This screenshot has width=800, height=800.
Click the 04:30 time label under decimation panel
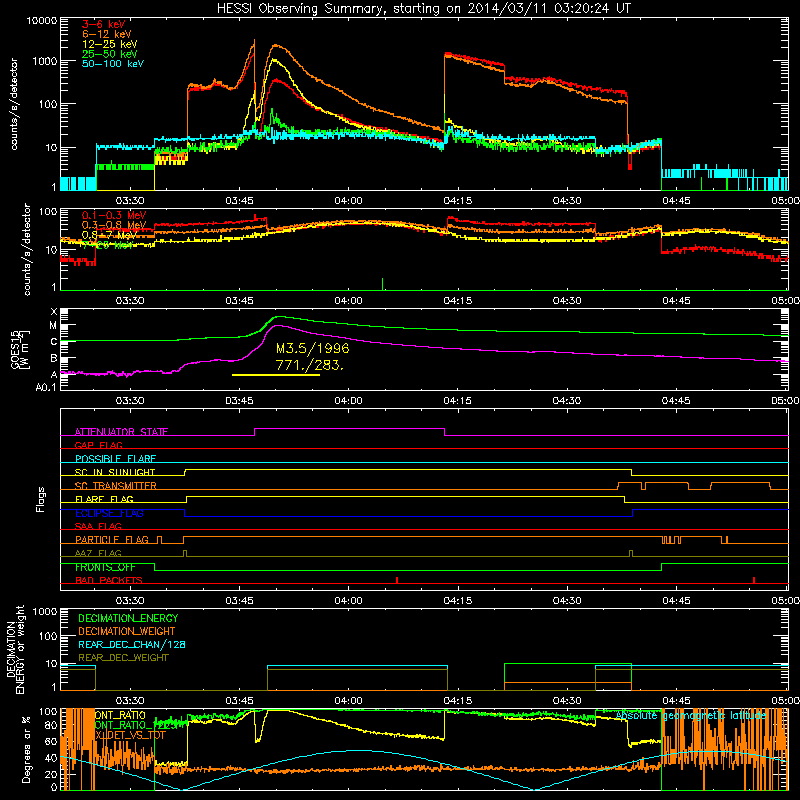(567, 701)
